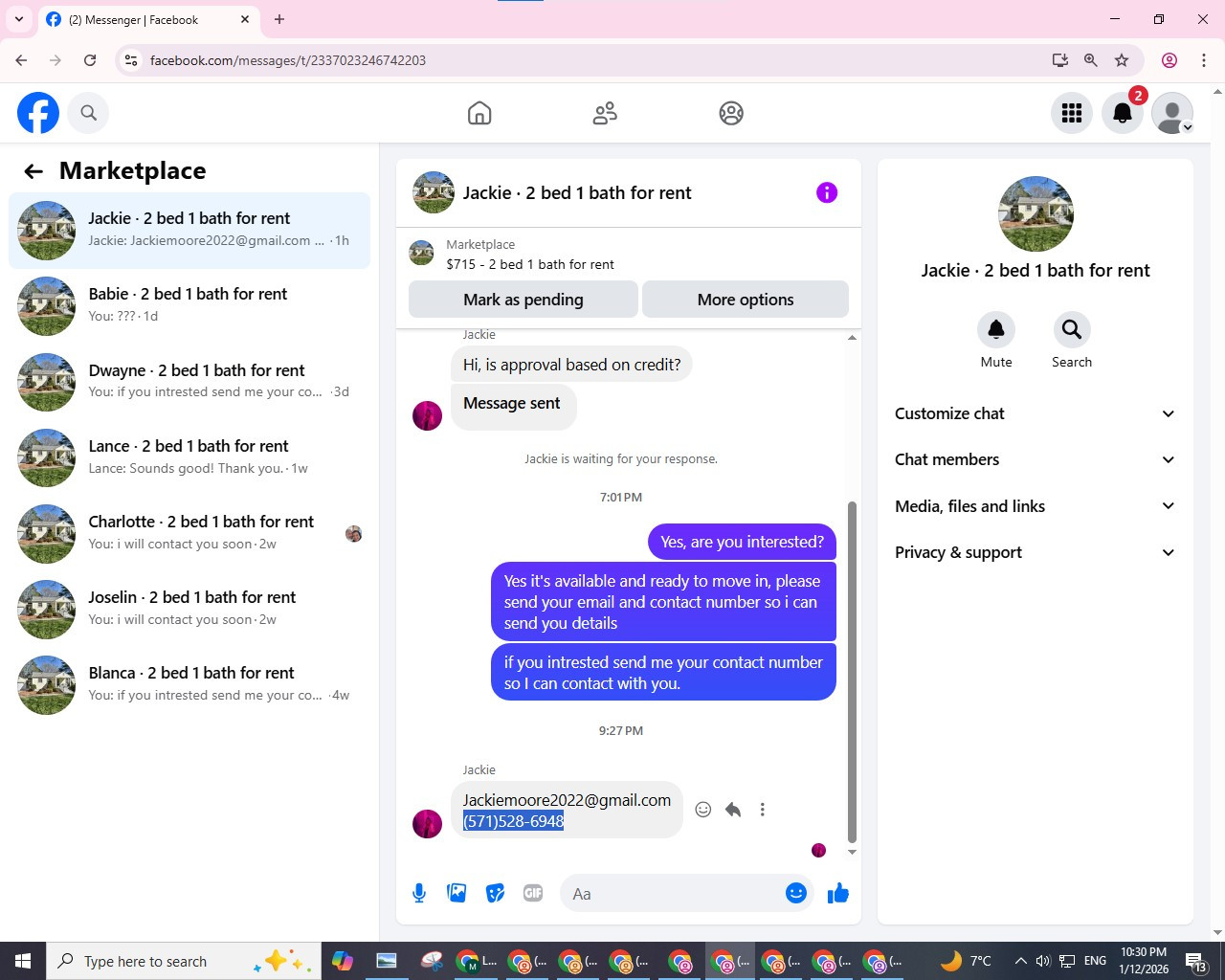Open the Dwayne conversation
Viewport: 1225px width, 980px height.
coord(189,382)
